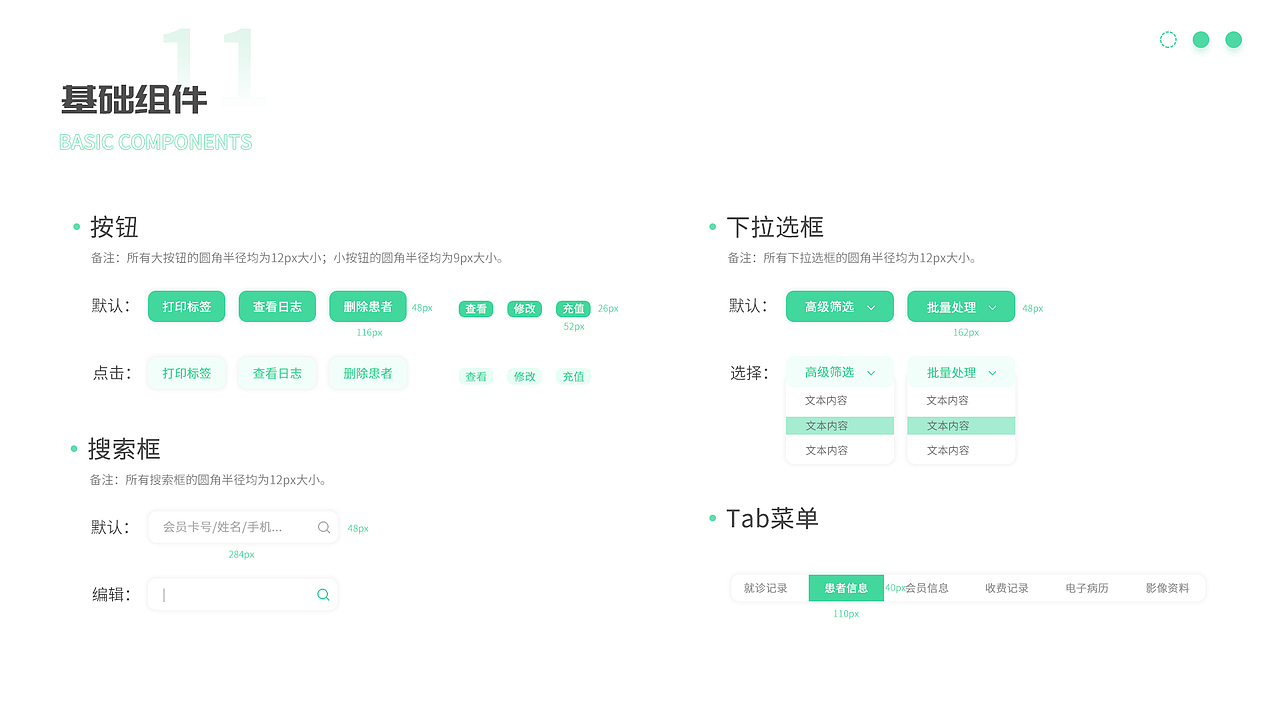Click the 点击: label in the buttons section
This screenshot has width=1280, height=720.
pyautogui.click(x=112, y=373)
